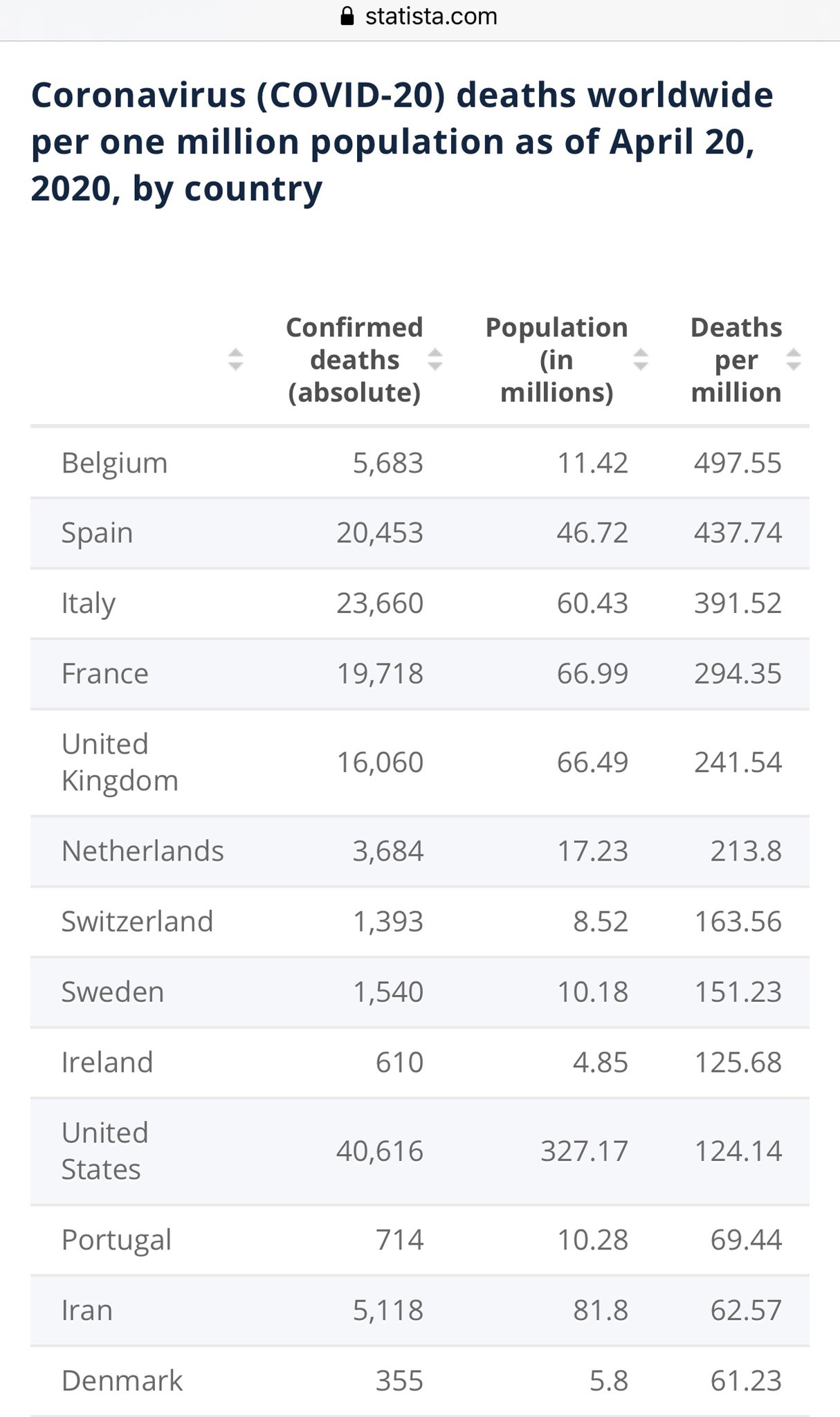Sort by Confirmed deaths column arrows
The image size is (840, 1417).
pyautogui.click(x=435, y=359)
